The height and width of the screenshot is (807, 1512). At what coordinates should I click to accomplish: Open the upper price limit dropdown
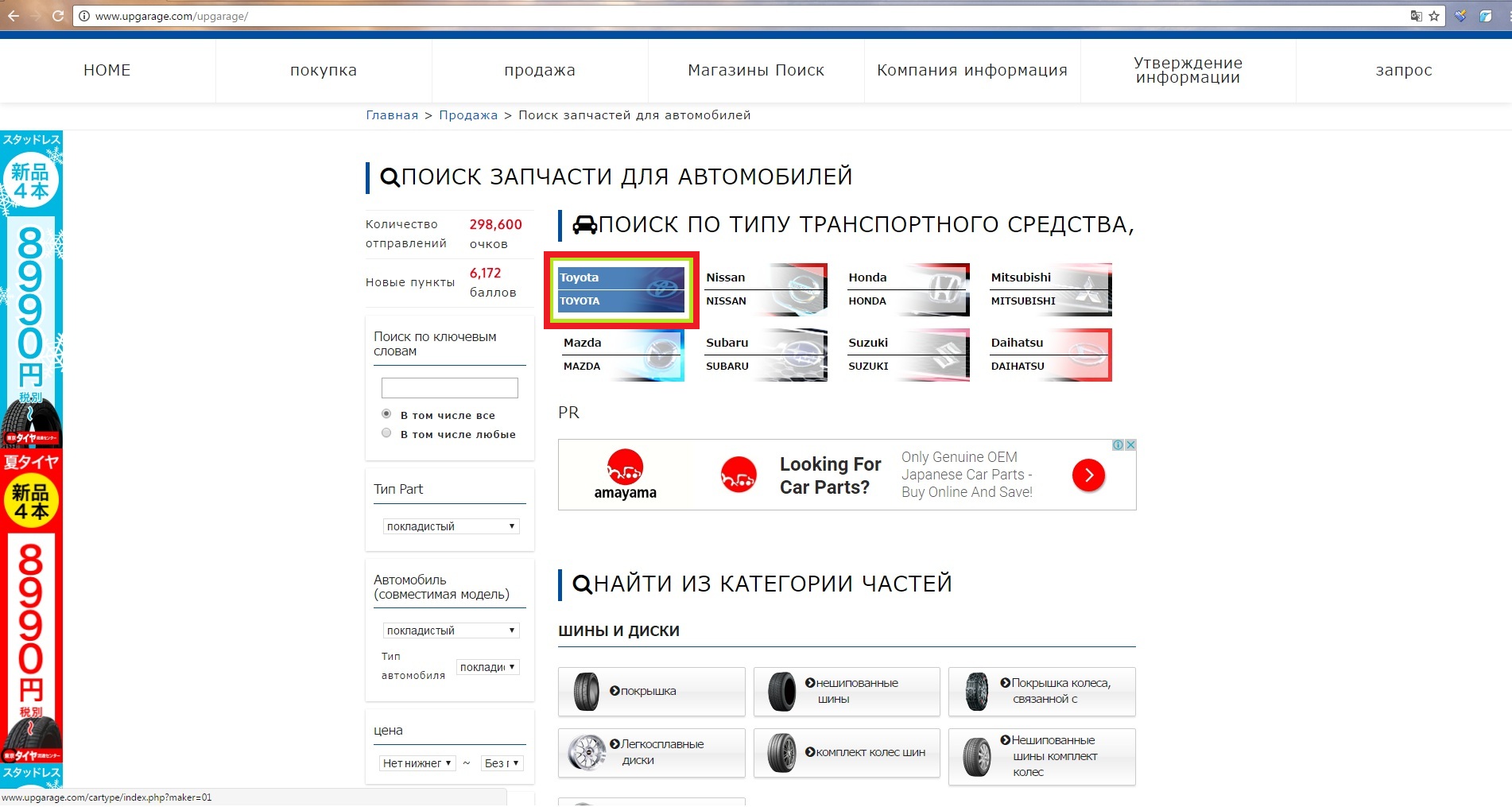502,763
